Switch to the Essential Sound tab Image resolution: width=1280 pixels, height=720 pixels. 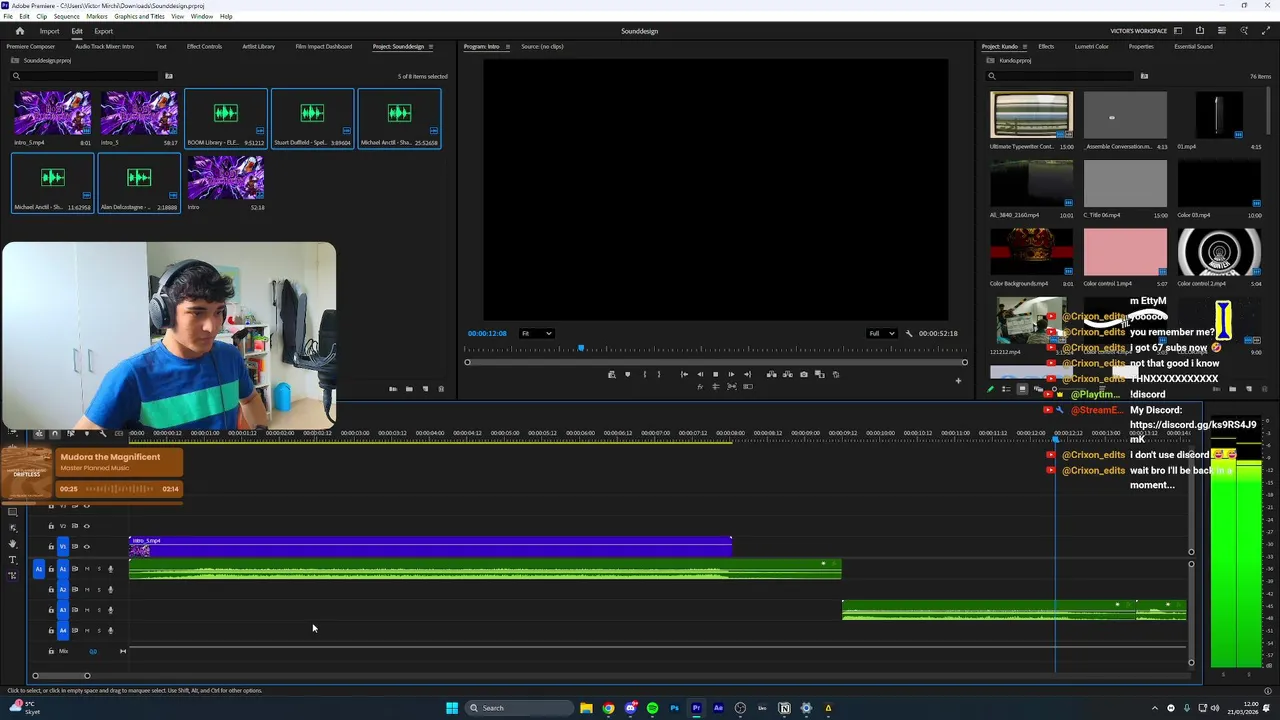pyautogui.click(x=1193, y=46)
